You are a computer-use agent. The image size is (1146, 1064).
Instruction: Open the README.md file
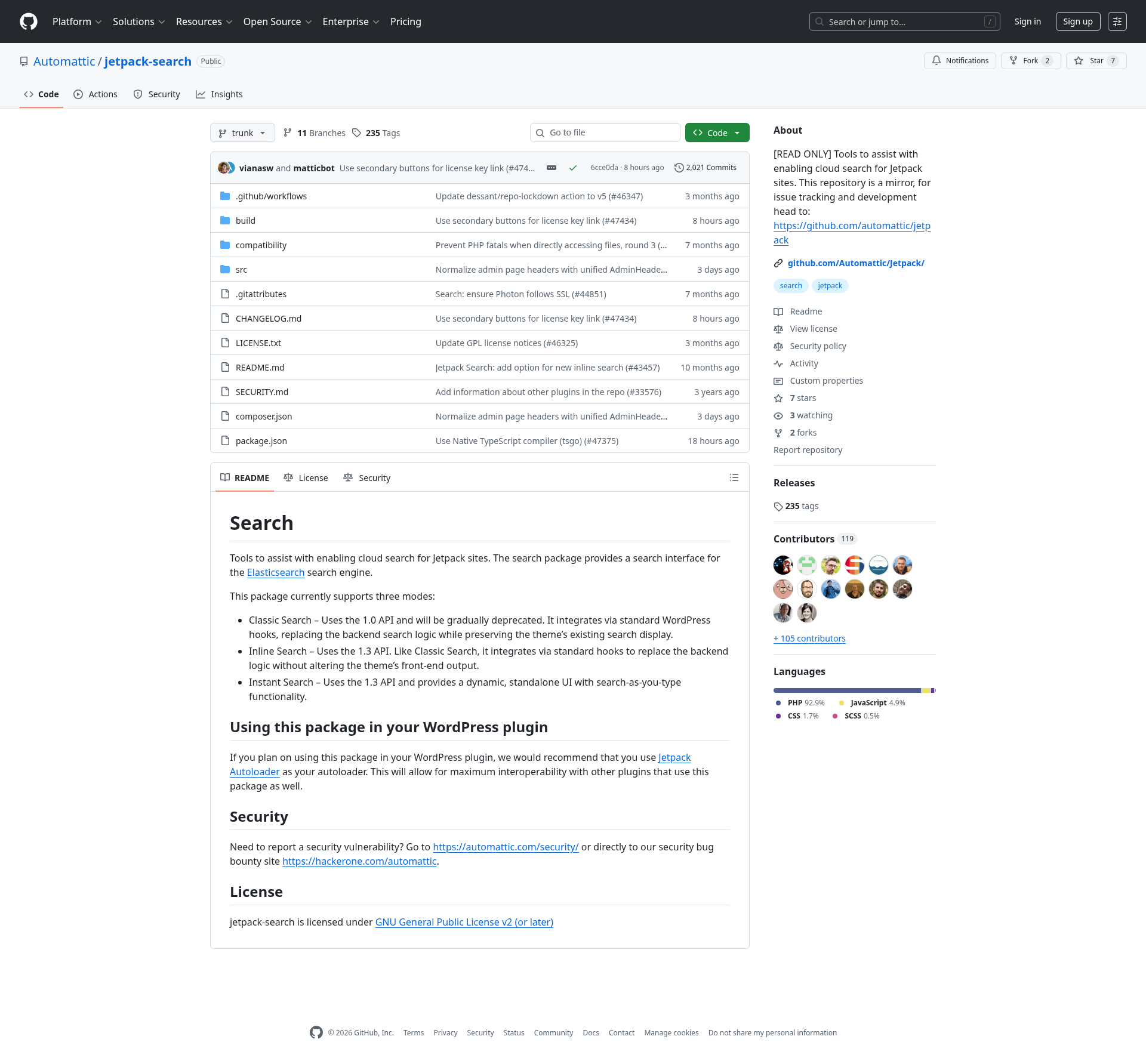[260, 367]
